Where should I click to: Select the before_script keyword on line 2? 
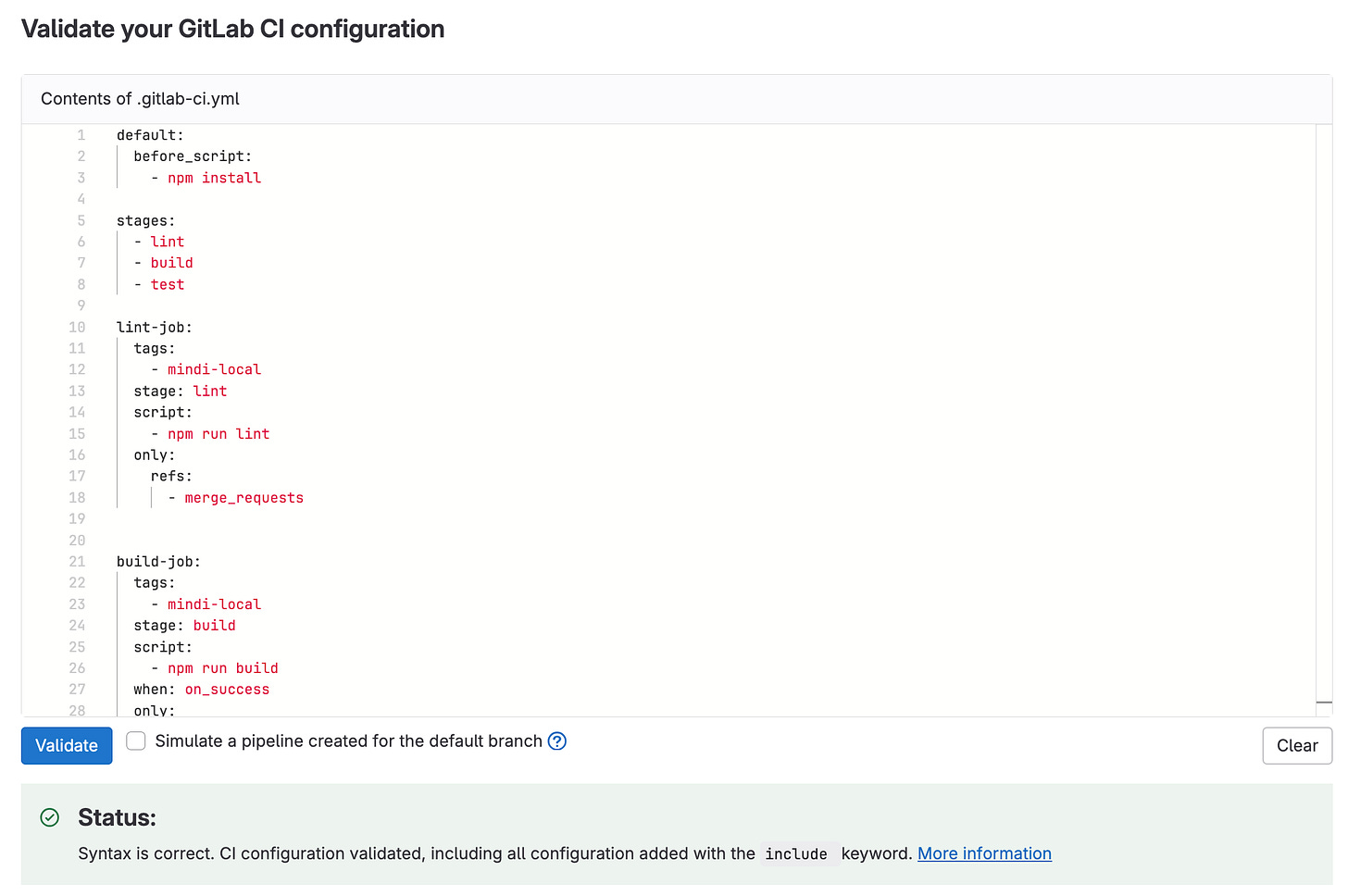pos(191,156)
